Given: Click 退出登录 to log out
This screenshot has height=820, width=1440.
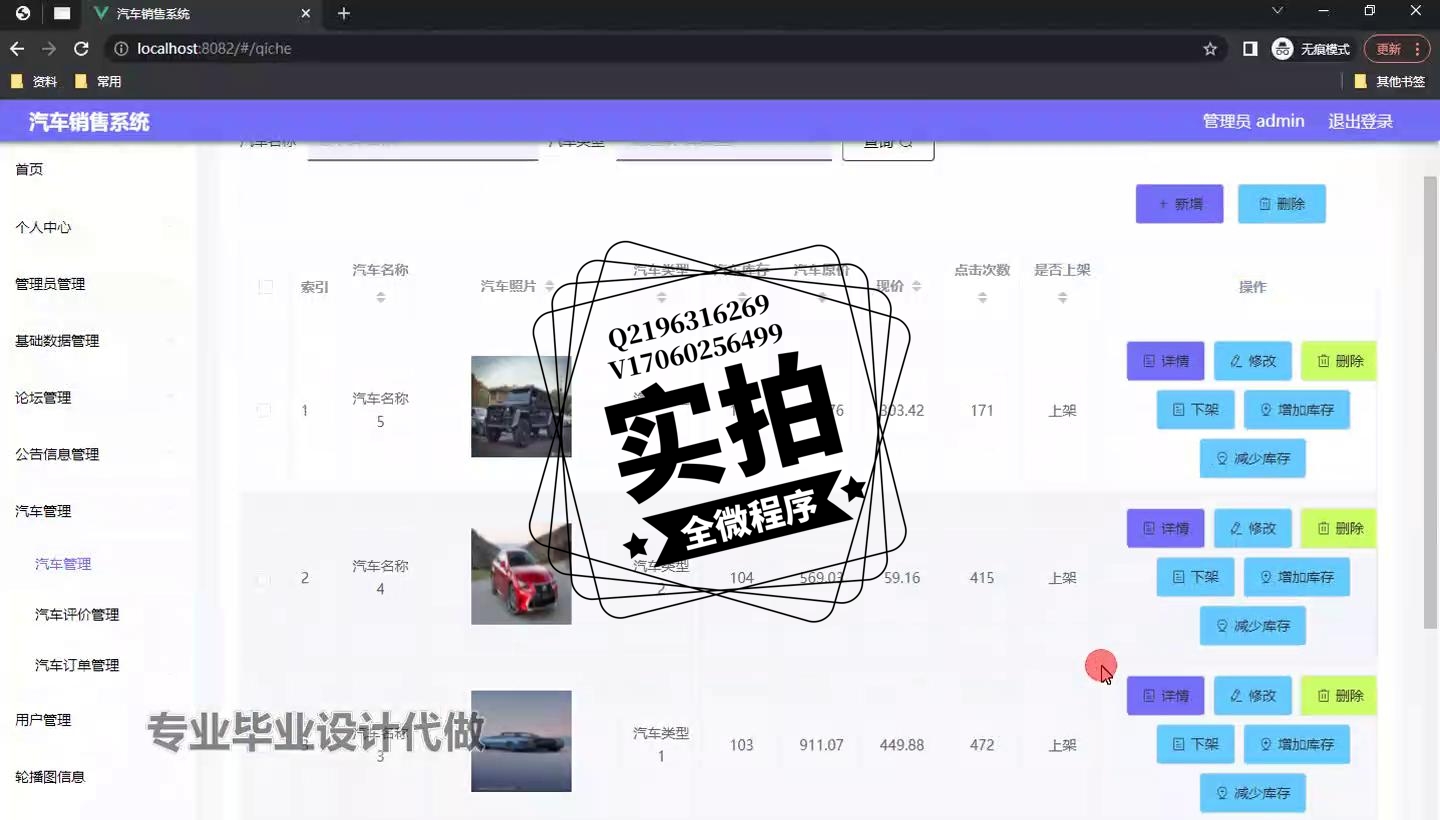Looking at the screenshot, I should 1360,121.
